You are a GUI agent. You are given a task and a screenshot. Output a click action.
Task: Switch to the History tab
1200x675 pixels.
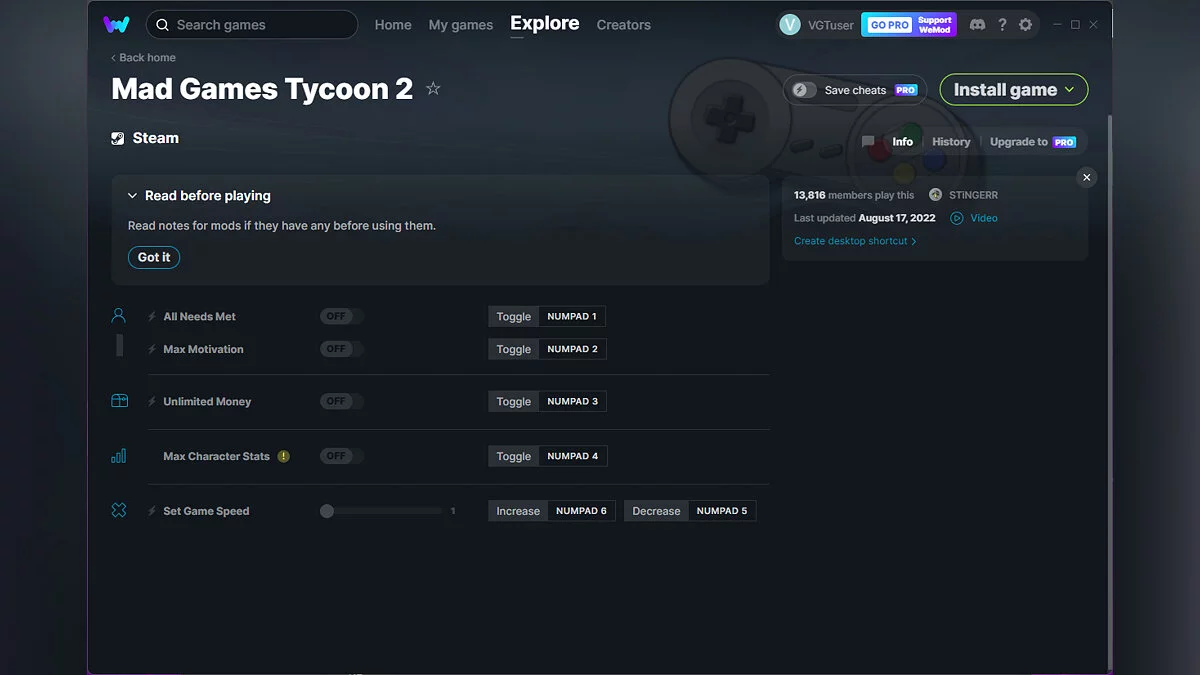(950, 141)
